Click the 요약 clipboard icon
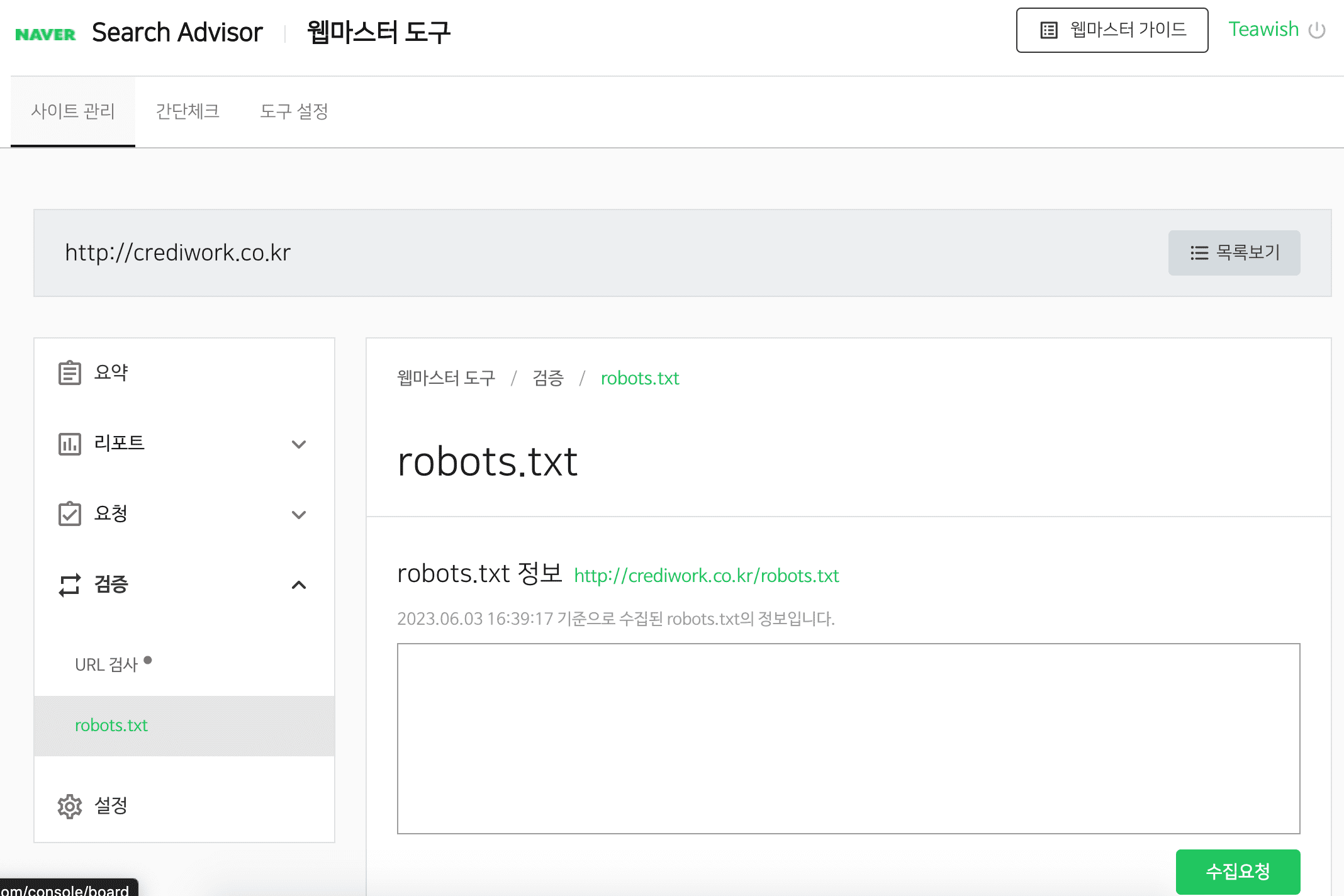 tap(69, 372)
